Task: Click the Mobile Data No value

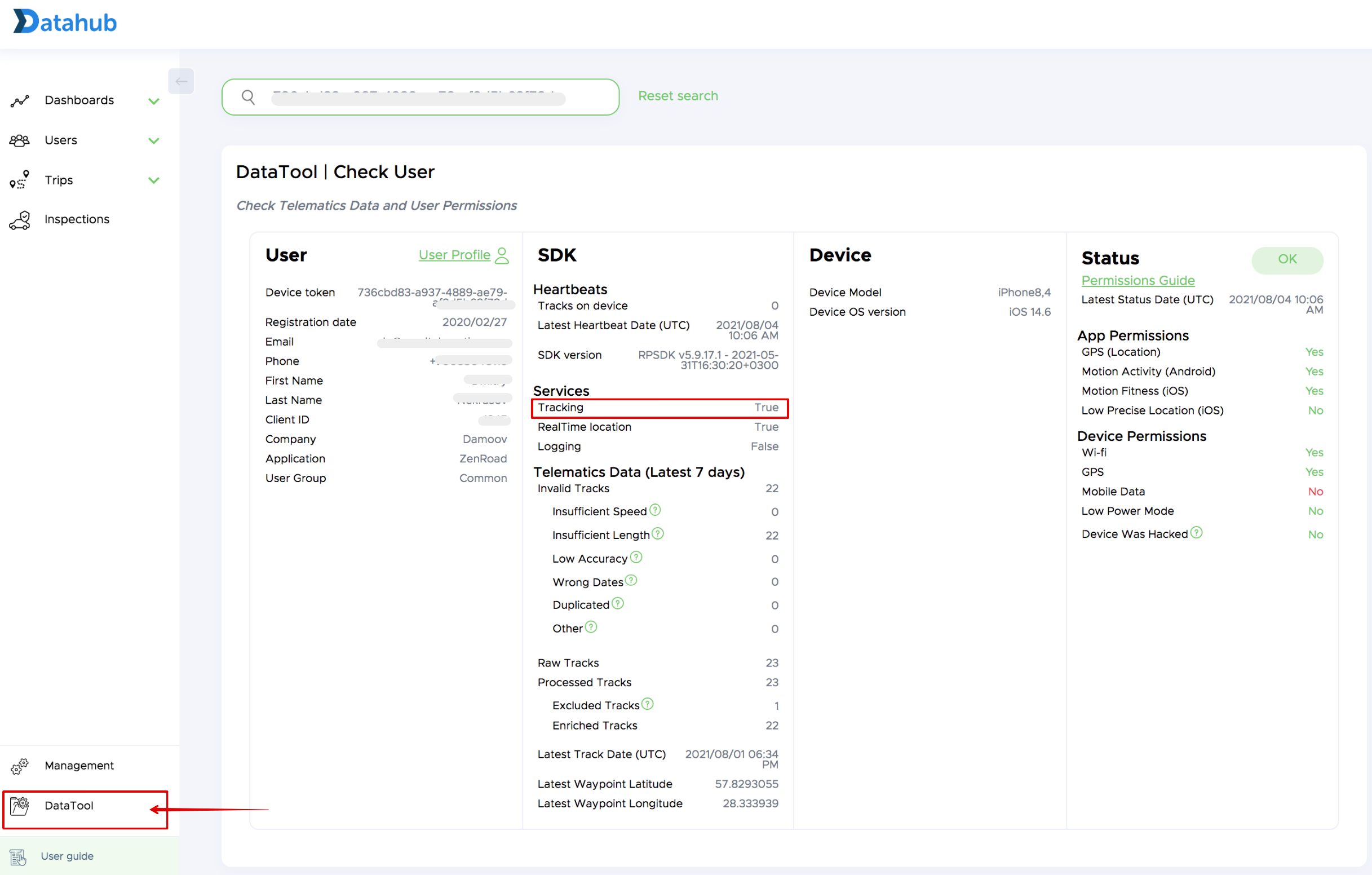Action: point(1315,492)
